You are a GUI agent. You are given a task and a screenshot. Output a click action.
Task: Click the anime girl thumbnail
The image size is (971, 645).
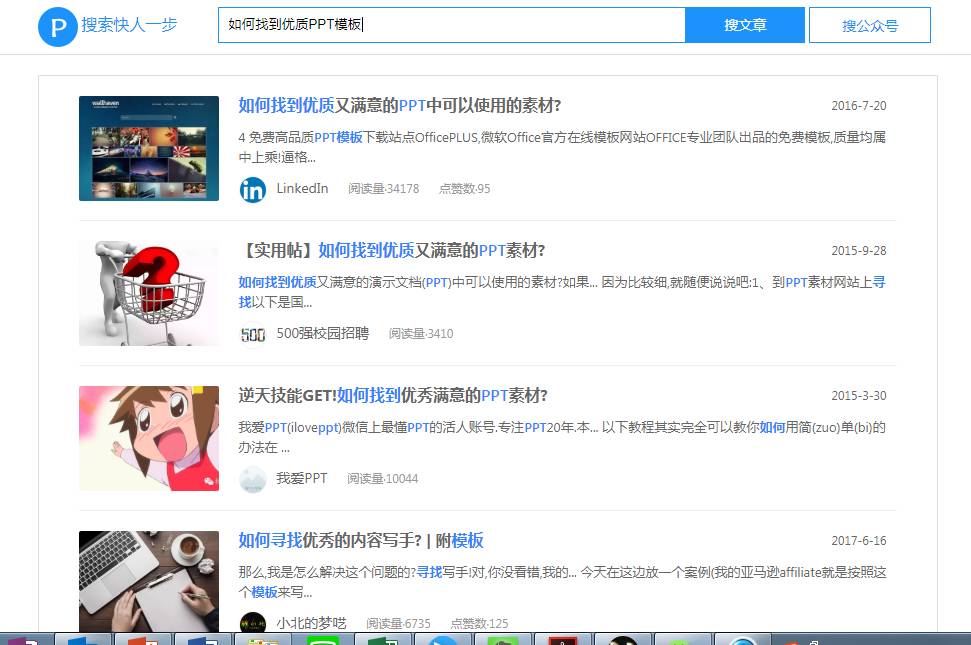pos(148,438)
